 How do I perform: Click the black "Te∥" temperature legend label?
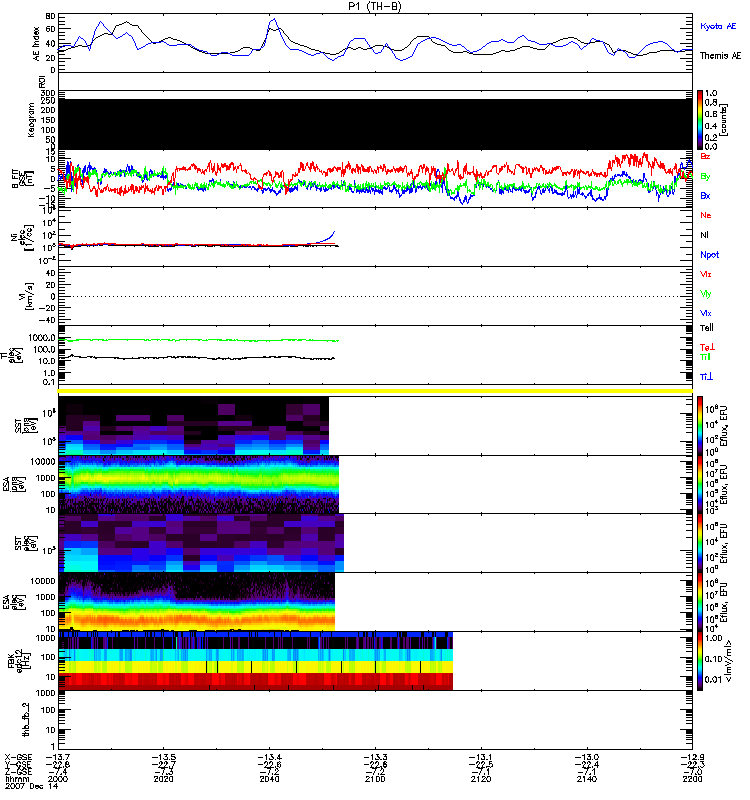tap(707, 328)
